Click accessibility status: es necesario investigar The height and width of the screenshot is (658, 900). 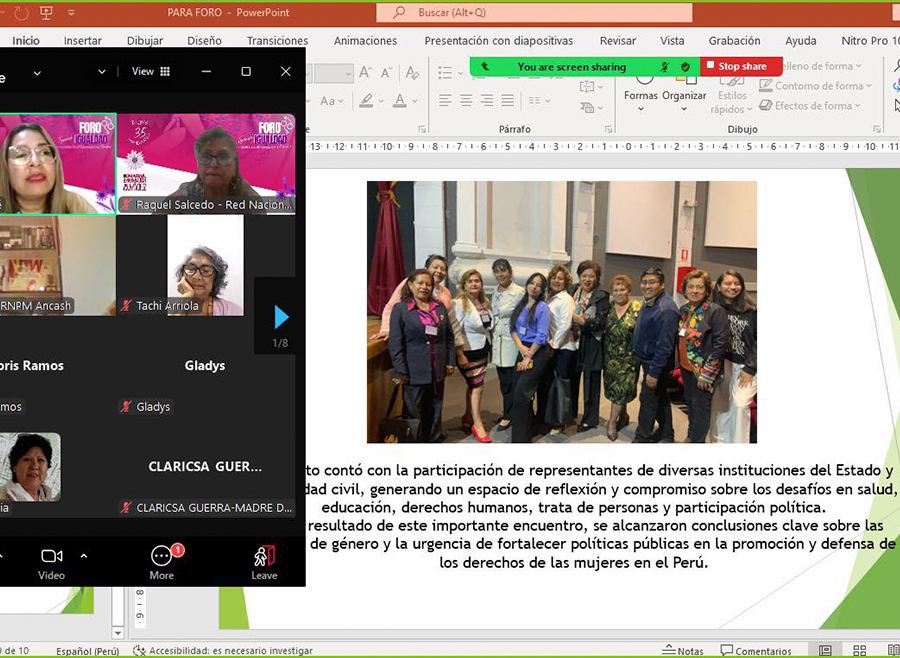pos(223,651)
